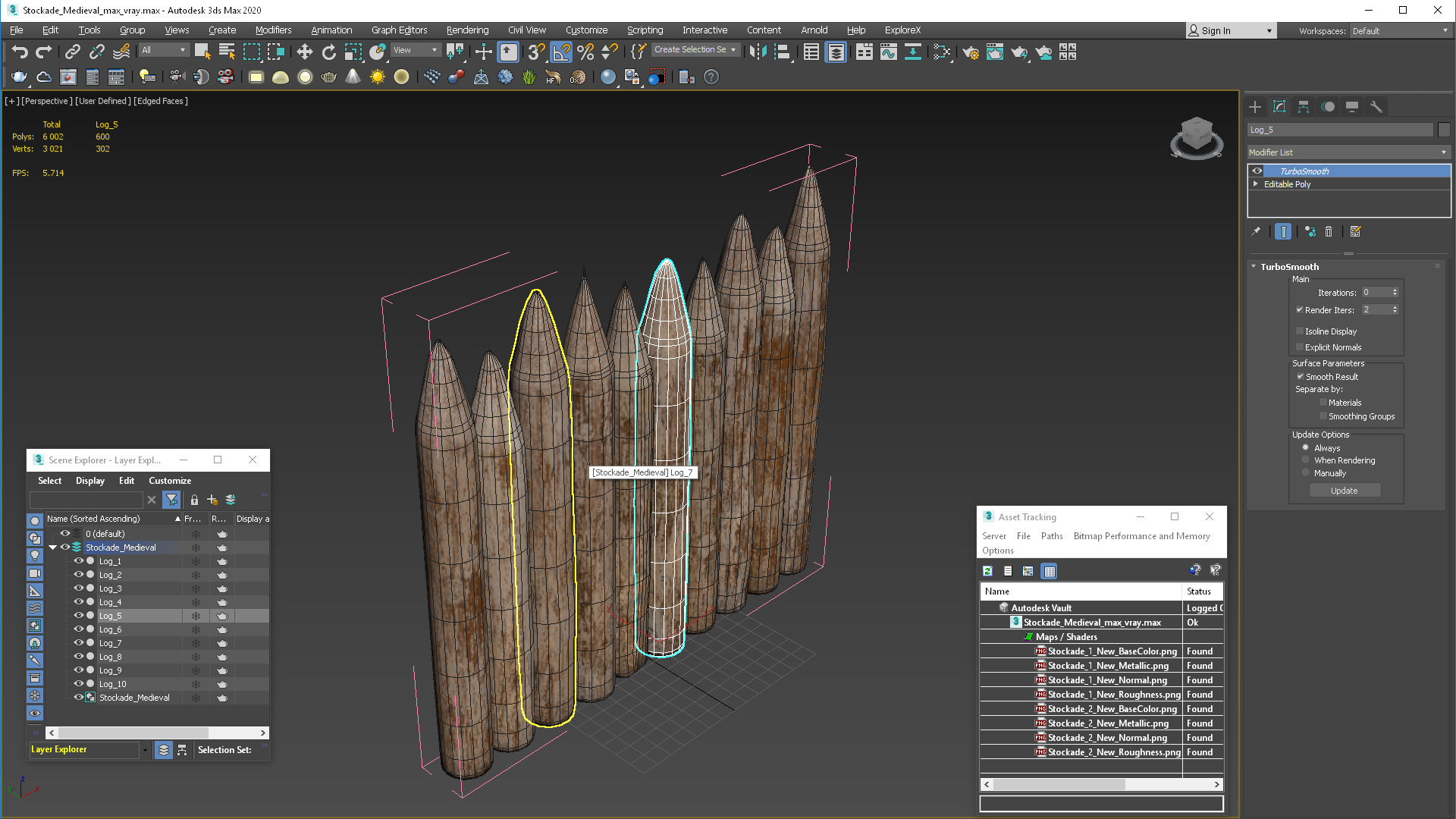Select the Select and Link tool
This screenshot has width=1456, height=819.
73,52
